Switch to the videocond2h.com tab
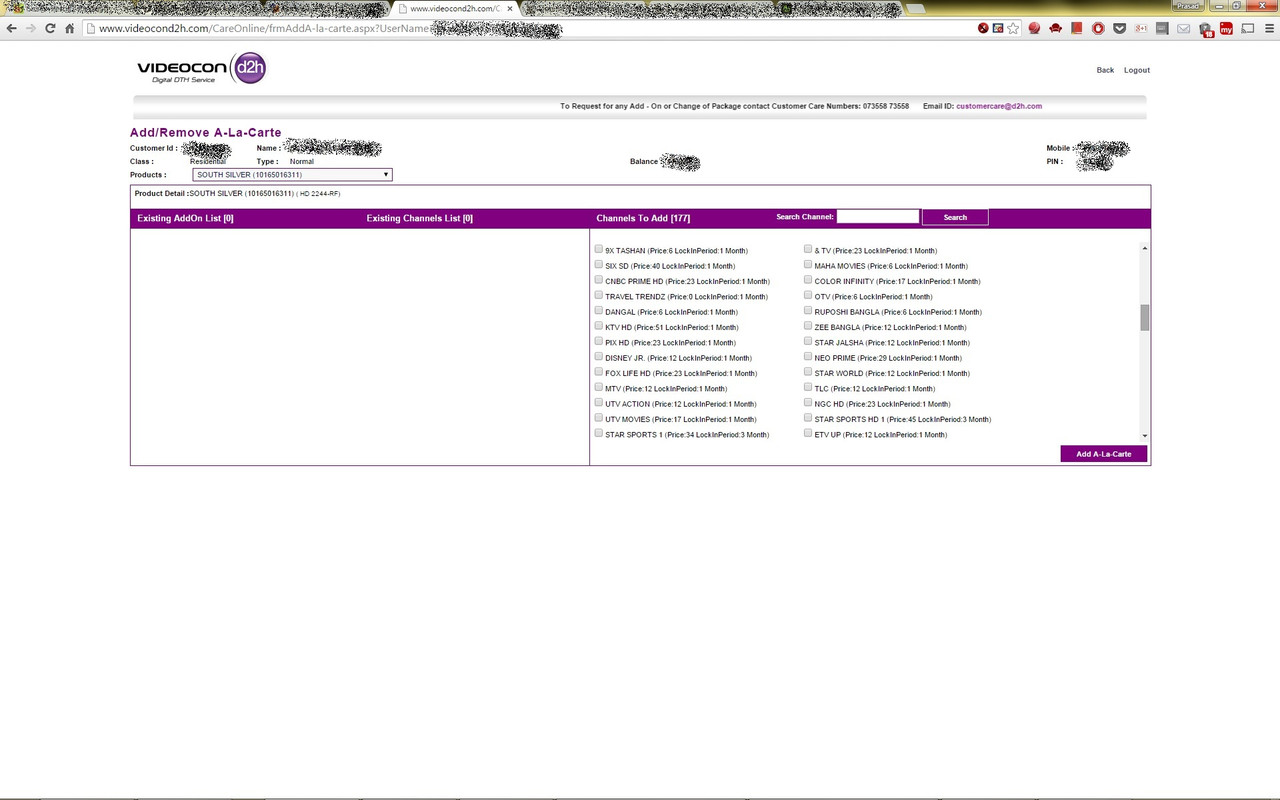The width and height of the screenshot is (1280, 800). coord(455,8)
